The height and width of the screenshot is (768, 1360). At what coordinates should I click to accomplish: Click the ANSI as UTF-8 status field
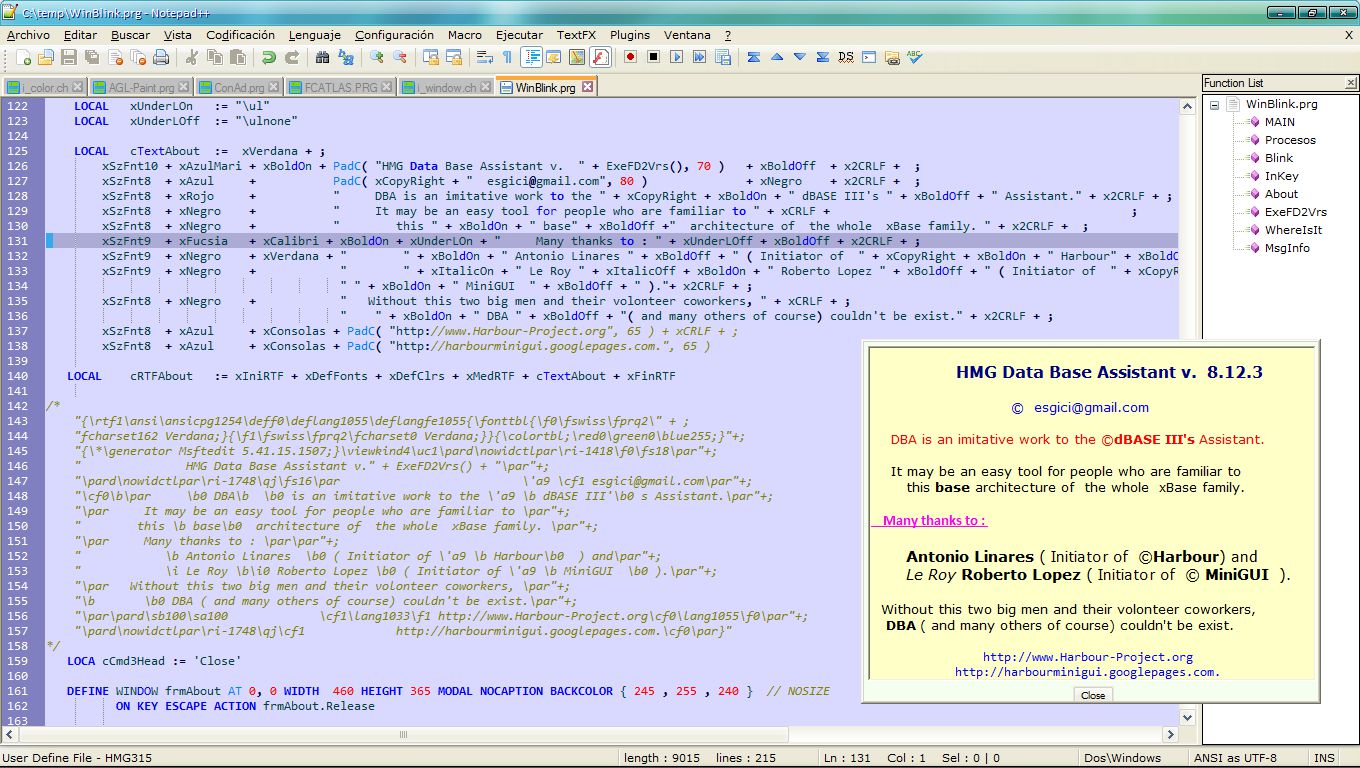1235,758
